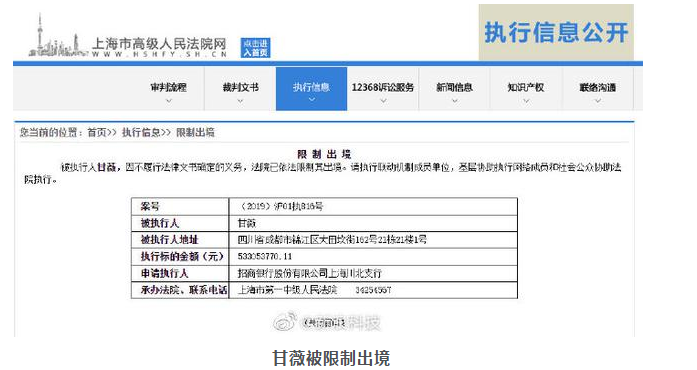The image size is (697, 370).
Task: Click the amount 533053770.11
Action: [265, 257]
